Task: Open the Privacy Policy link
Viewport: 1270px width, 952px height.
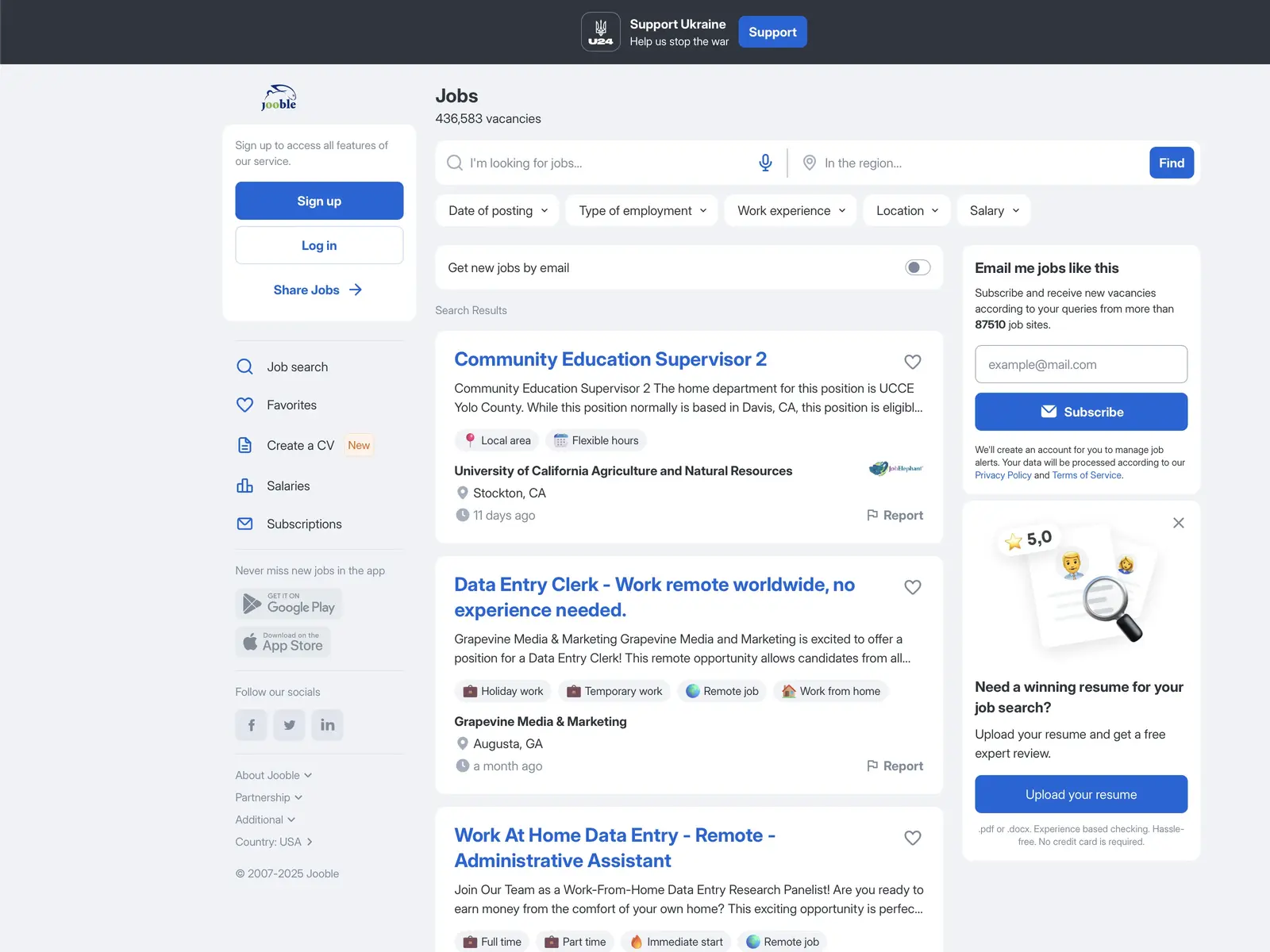Action: tap(1003, 475)
